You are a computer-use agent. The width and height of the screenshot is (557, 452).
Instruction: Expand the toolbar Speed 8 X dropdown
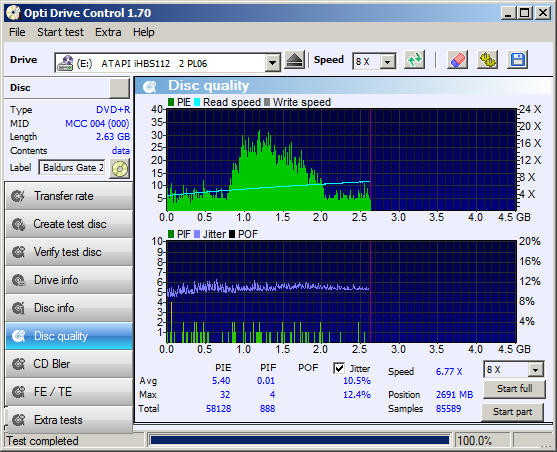tap(388, 62)
